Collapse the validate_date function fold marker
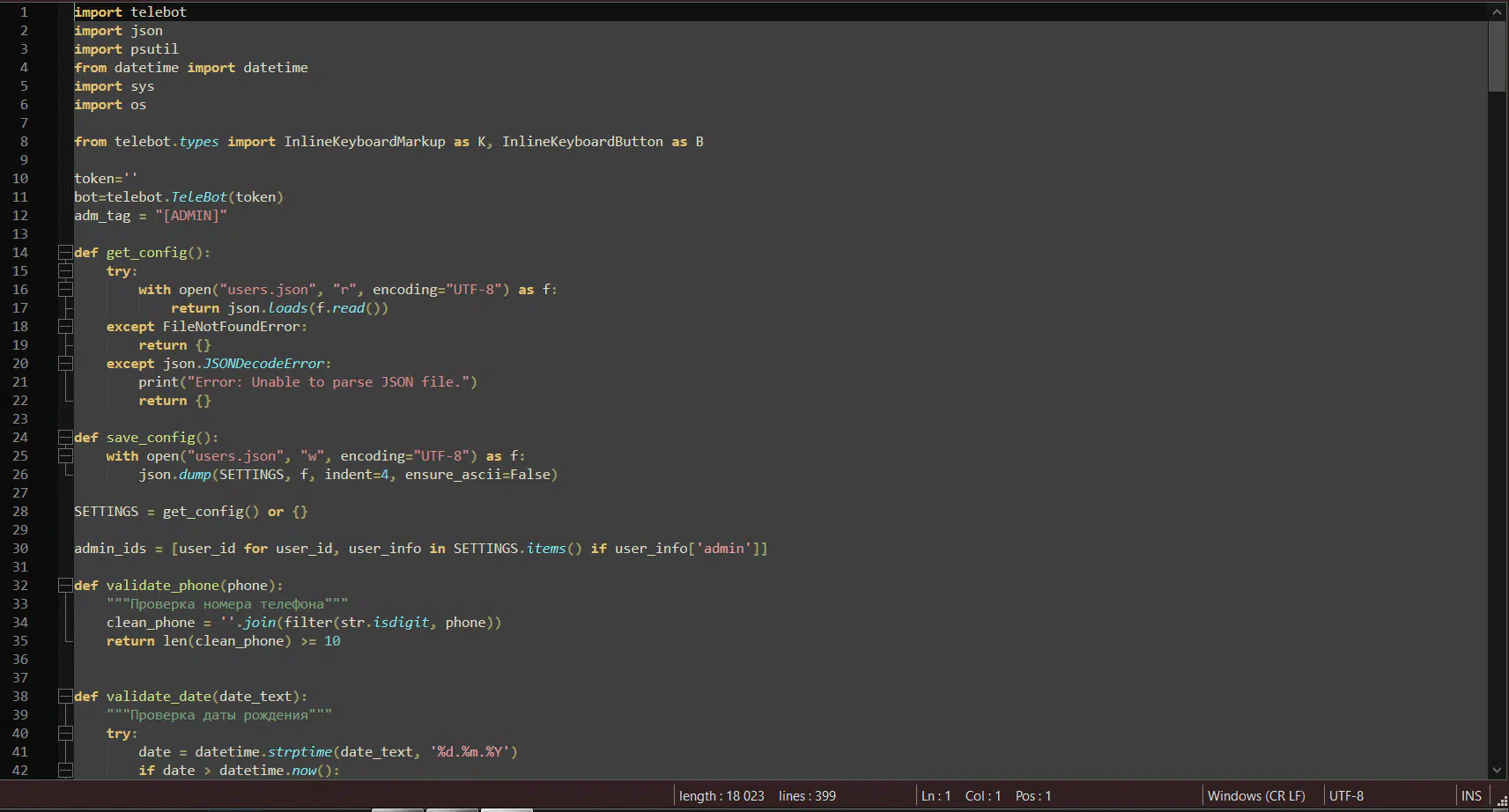 coord(65,697)
